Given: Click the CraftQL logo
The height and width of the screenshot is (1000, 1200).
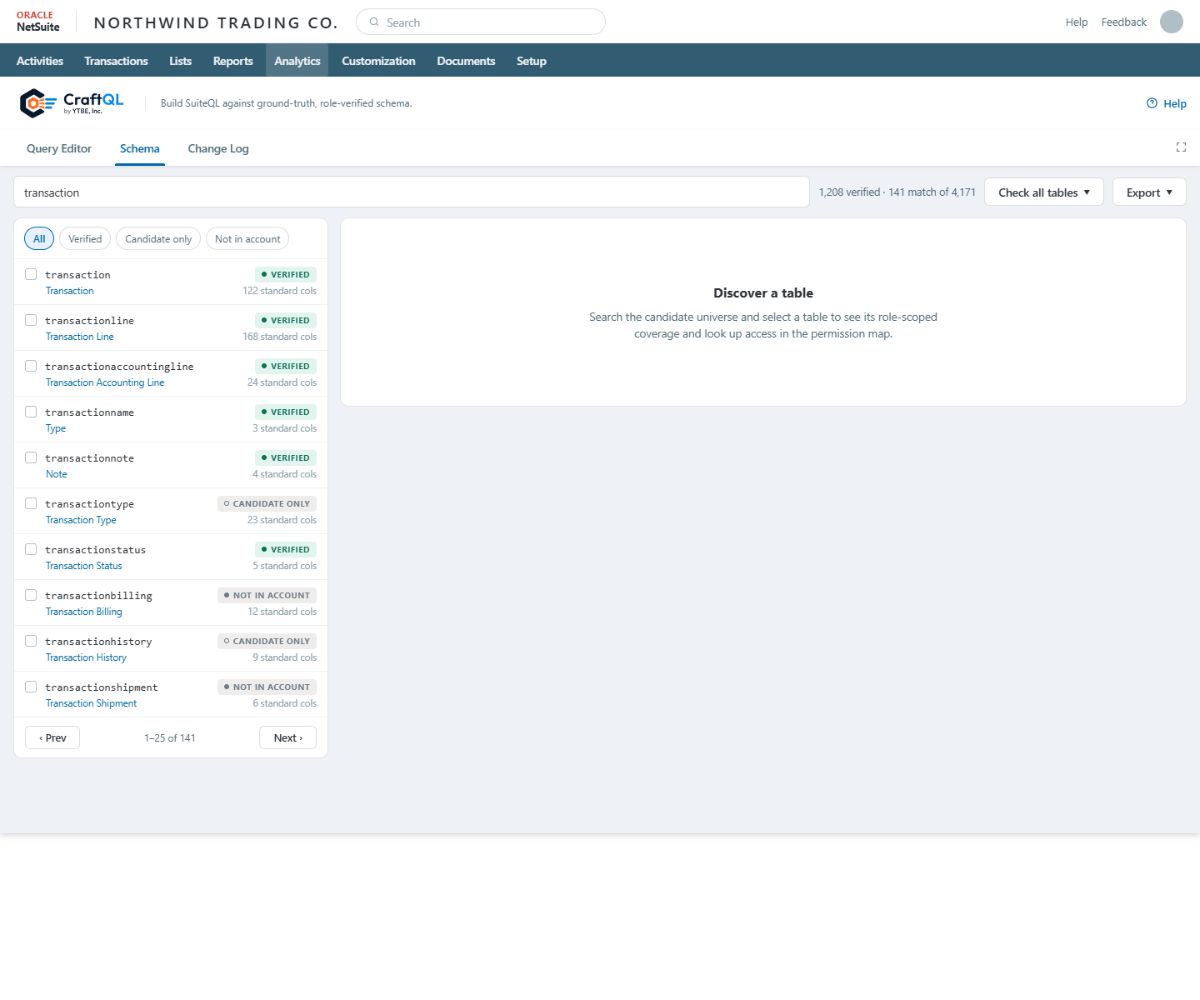Looking at the screenshot, I should (x=74, y=103).
